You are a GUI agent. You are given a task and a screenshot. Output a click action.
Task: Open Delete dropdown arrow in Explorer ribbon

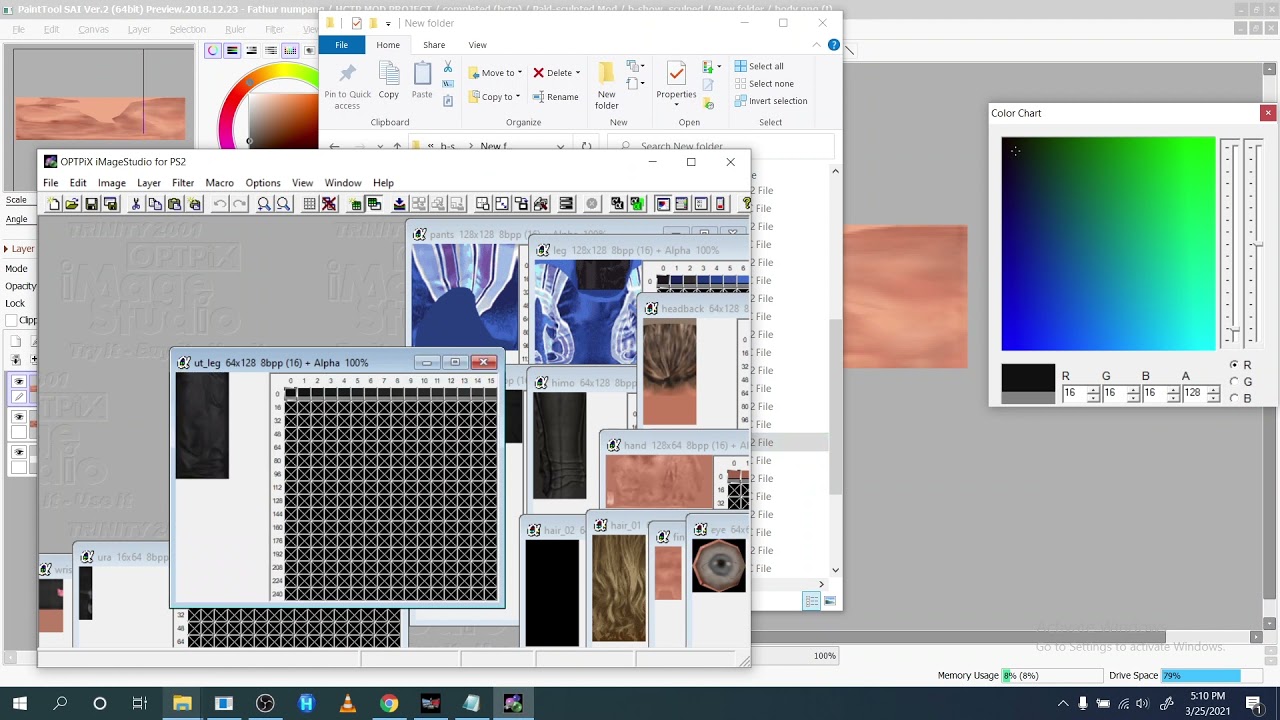577,73
